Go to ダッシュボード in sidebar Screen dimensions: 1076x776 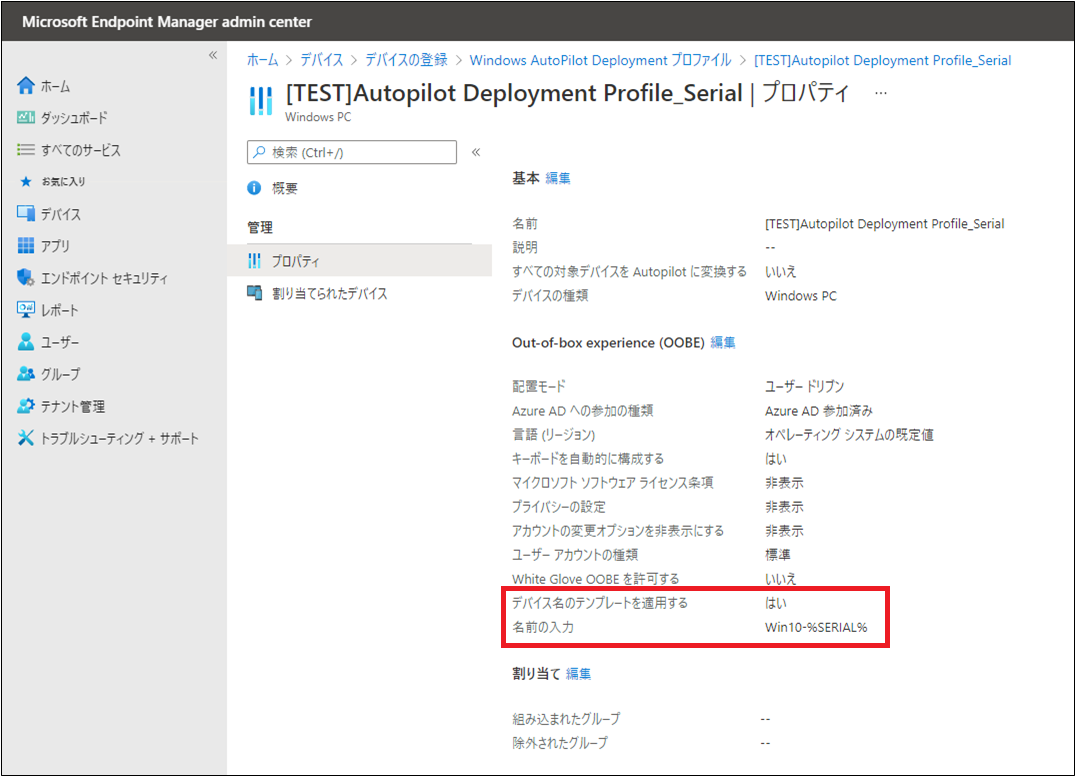74,118
